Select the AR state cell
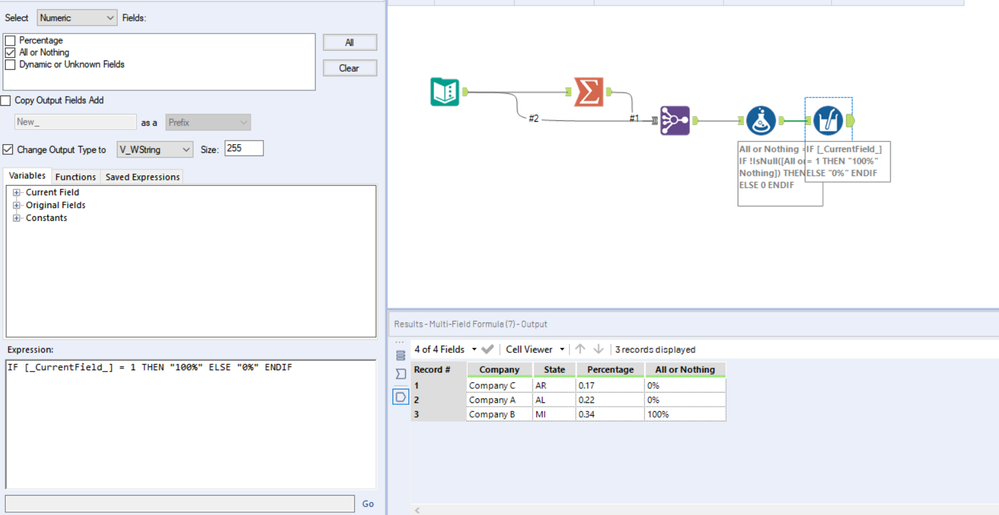999x515 pixels. point(554,386)
